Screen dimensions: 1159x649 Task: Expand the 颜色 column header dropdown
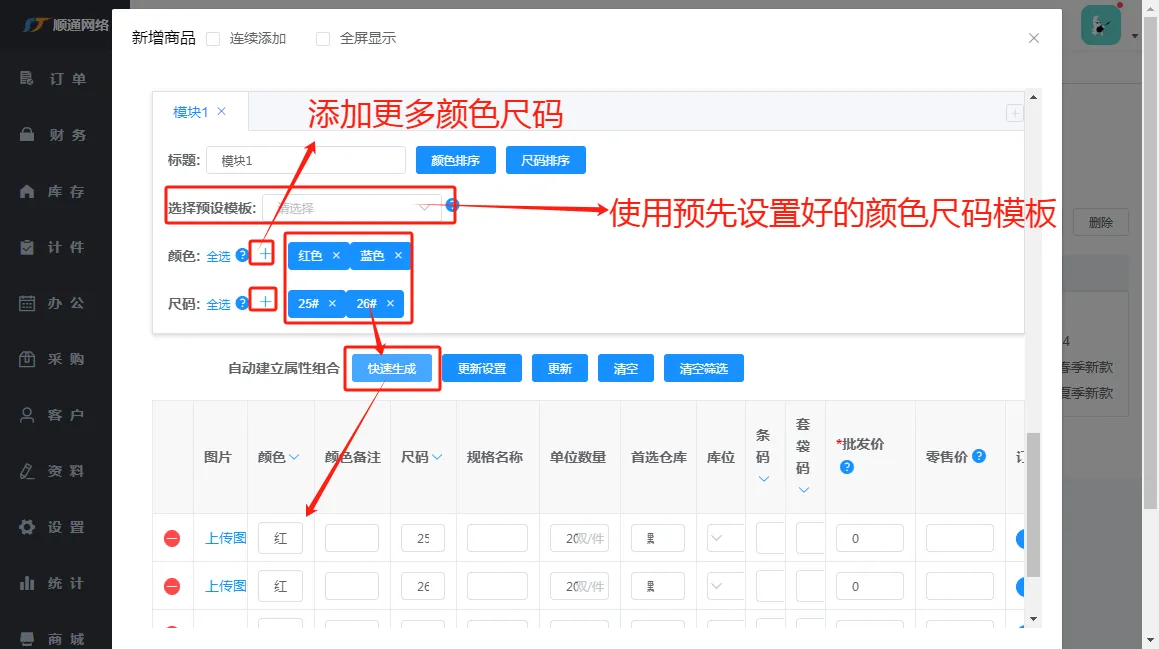(294, 457)
